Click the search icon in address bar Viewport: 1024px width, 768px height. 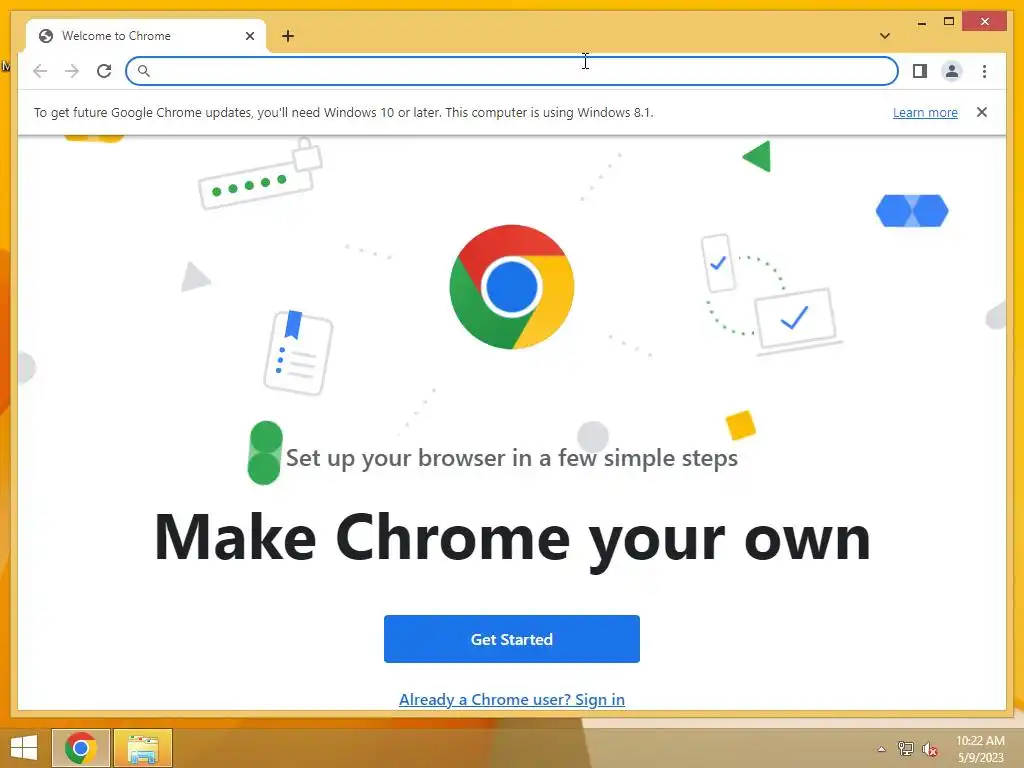click(144, 71)
